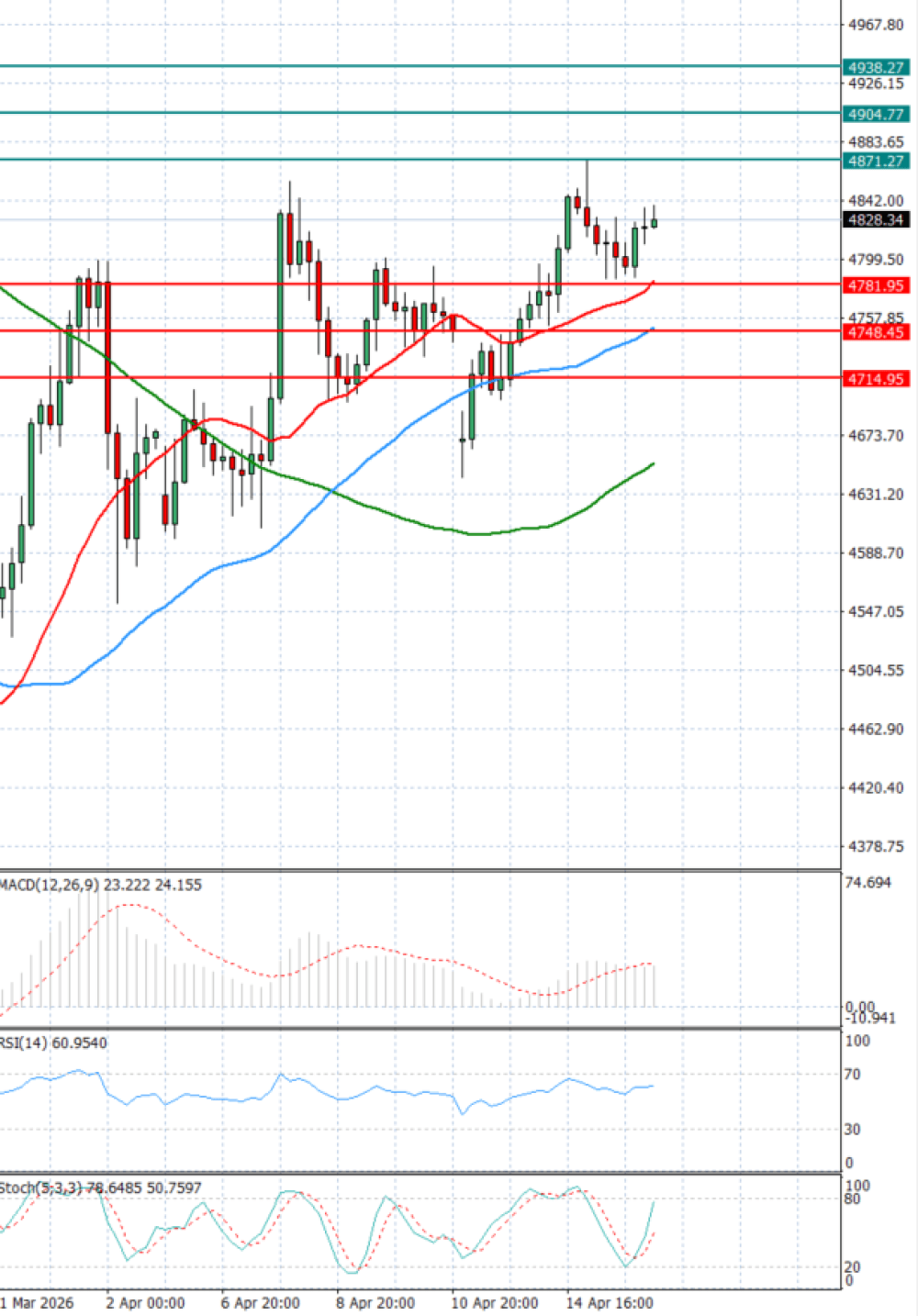Select the 6 Apr 20:00 time marker
This screenshot has width=918, height=1316.
click(x=260, y=1303)
